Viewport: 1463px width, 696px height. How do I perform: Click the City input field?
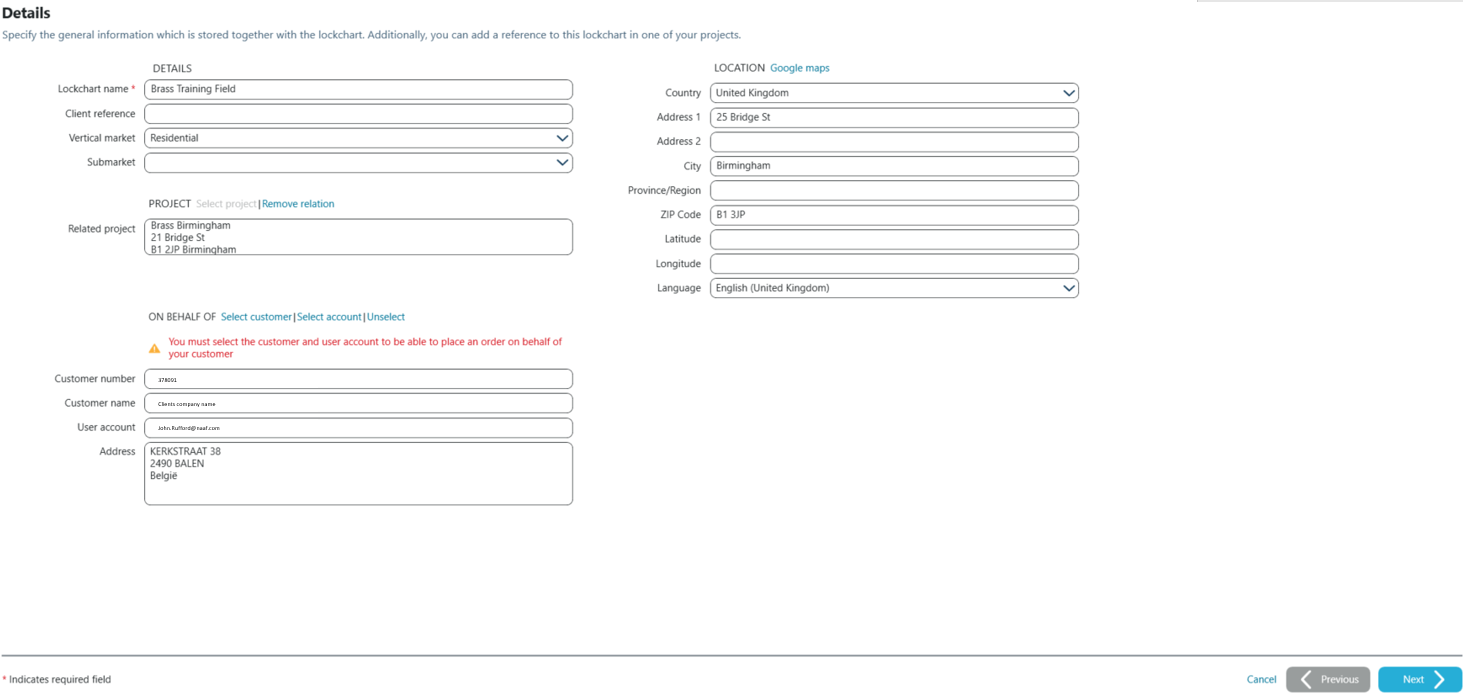pyautogui.click(x=894, y=166)
